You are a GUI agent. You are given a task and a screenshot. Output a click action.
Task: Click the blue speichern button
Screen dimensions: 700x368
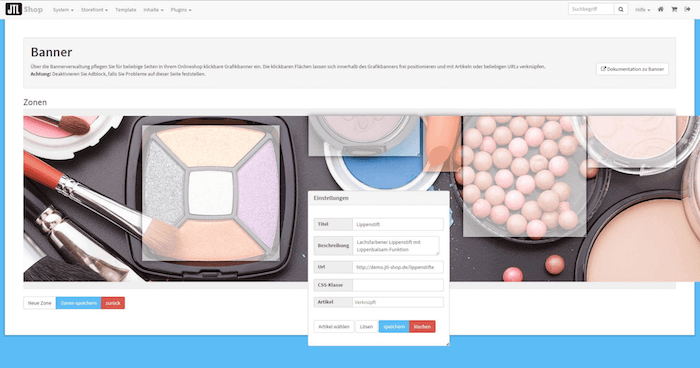pyautogui.click(x=394, y=326)
